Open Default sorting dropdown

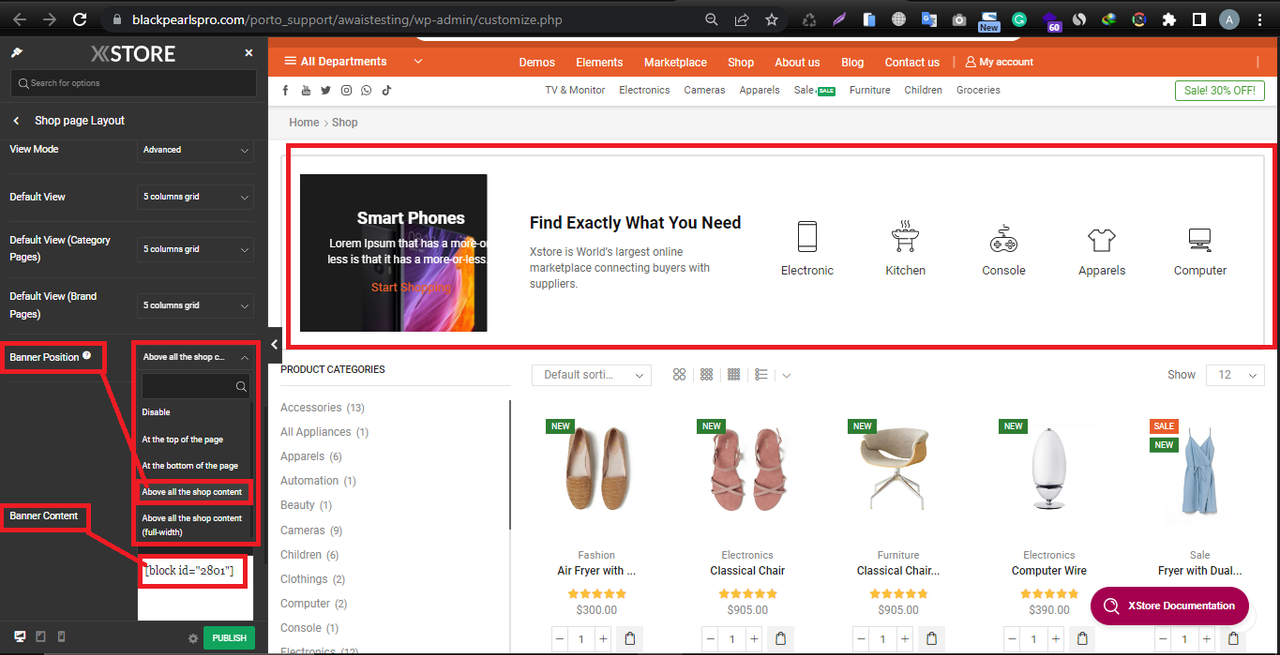(x=591, y=375)
